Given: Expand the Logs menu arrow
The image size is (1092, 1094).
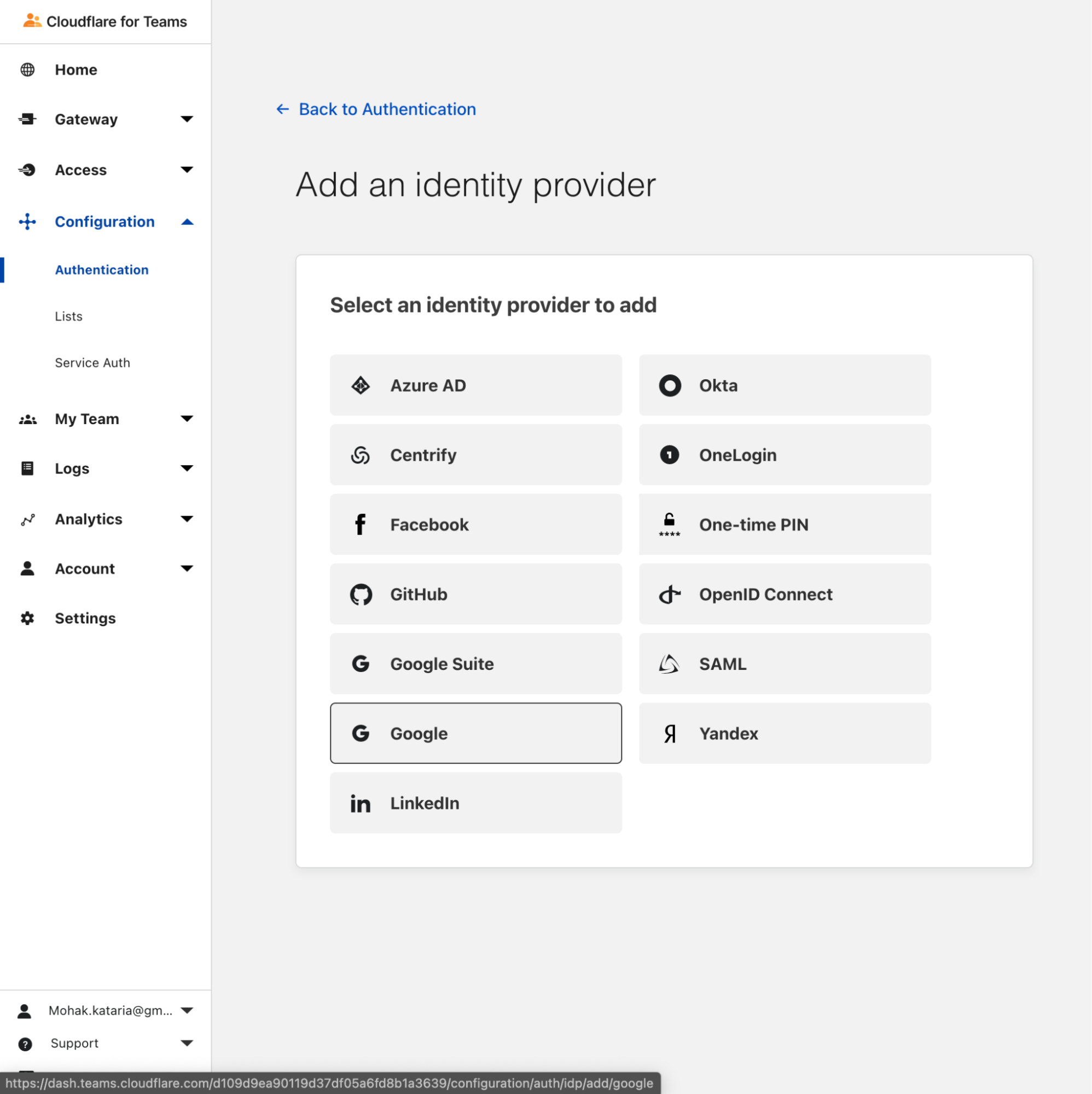Looking at the screenshot, I should point(187,468).
